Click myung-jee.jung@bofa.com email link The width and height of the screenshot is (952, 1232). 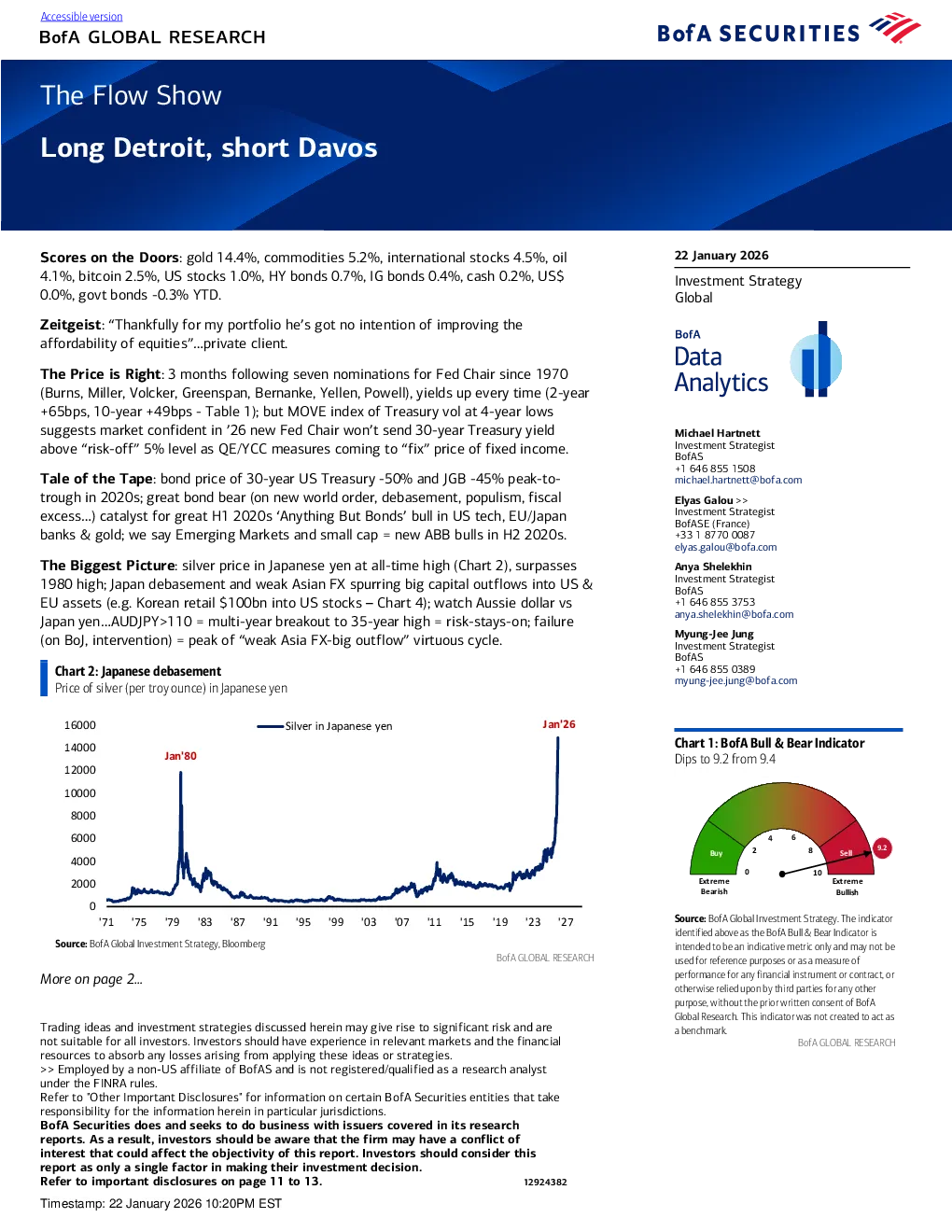tap(735, 680)
